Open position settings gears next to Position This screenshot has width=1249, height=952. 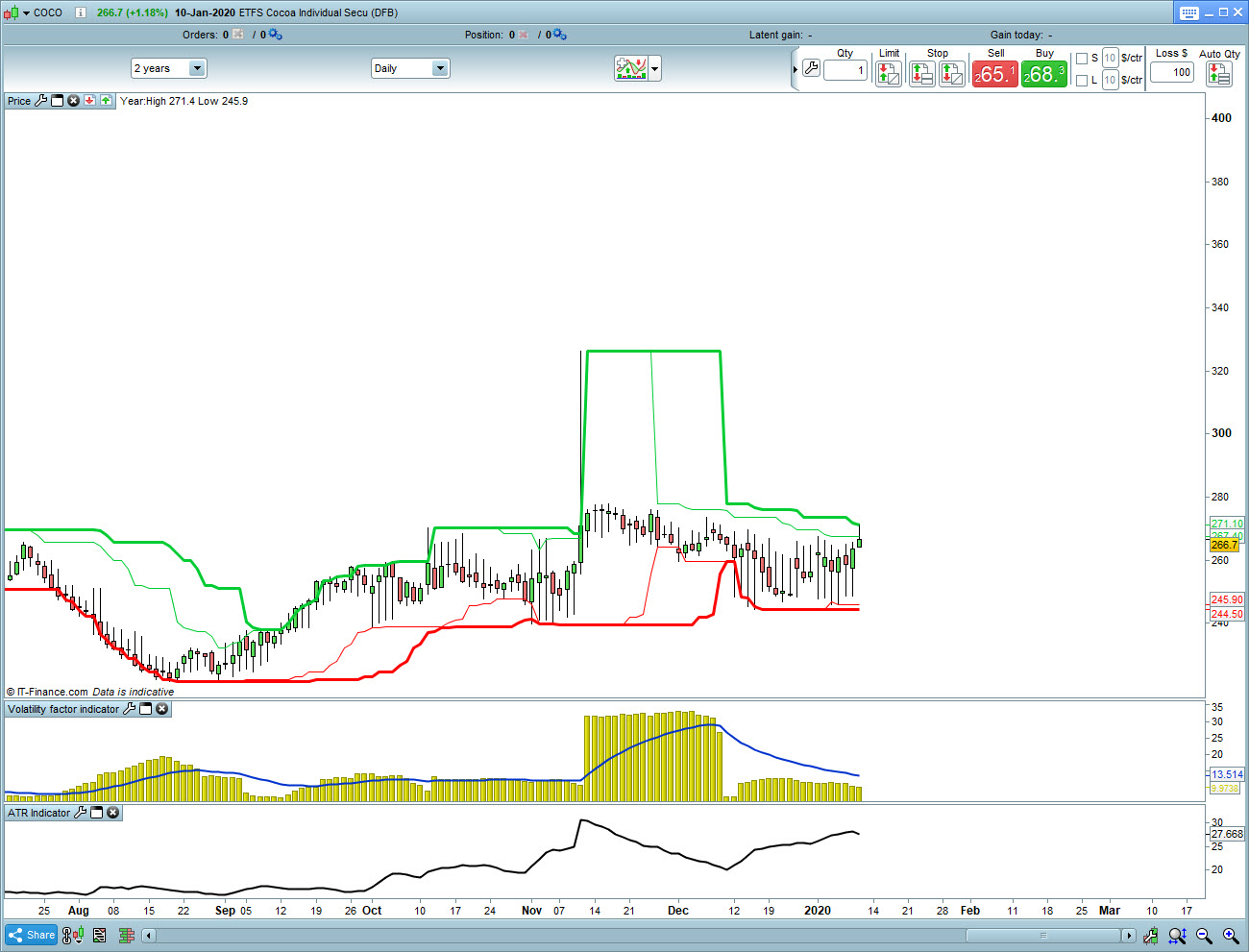coord(560,35)
